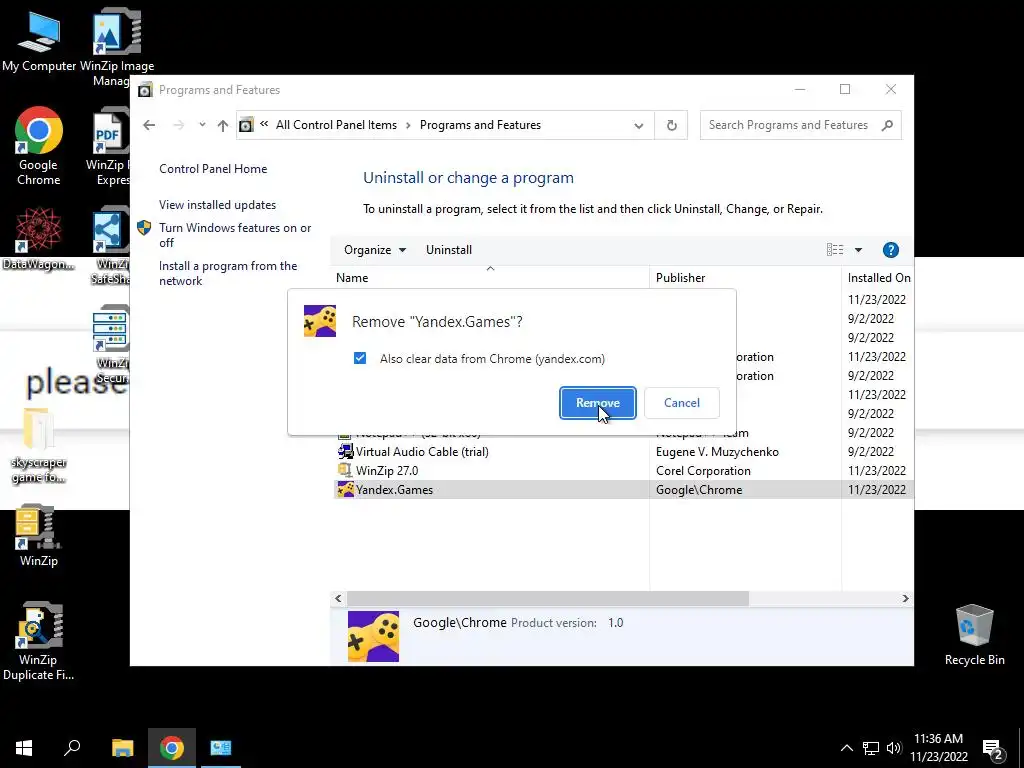Click Corel Corporation publisher cell
Viewport: 1024px width, 768px height.
703,471
